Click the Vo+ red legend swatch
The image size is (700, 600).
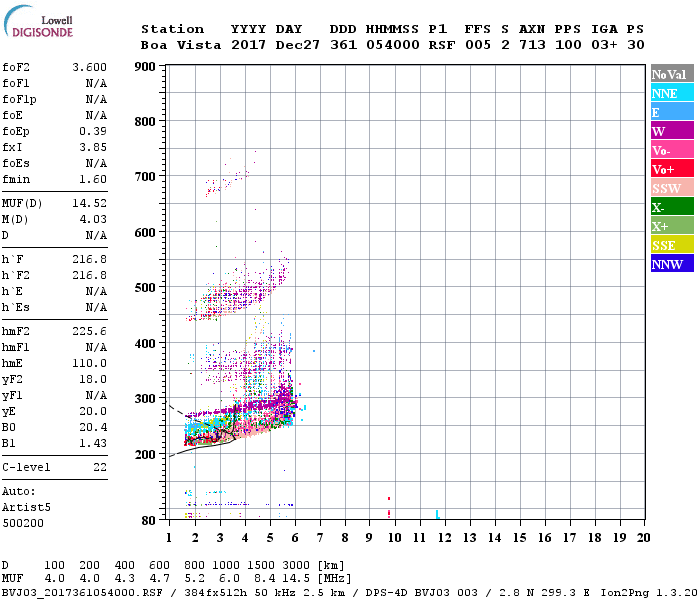pos(672,169)
